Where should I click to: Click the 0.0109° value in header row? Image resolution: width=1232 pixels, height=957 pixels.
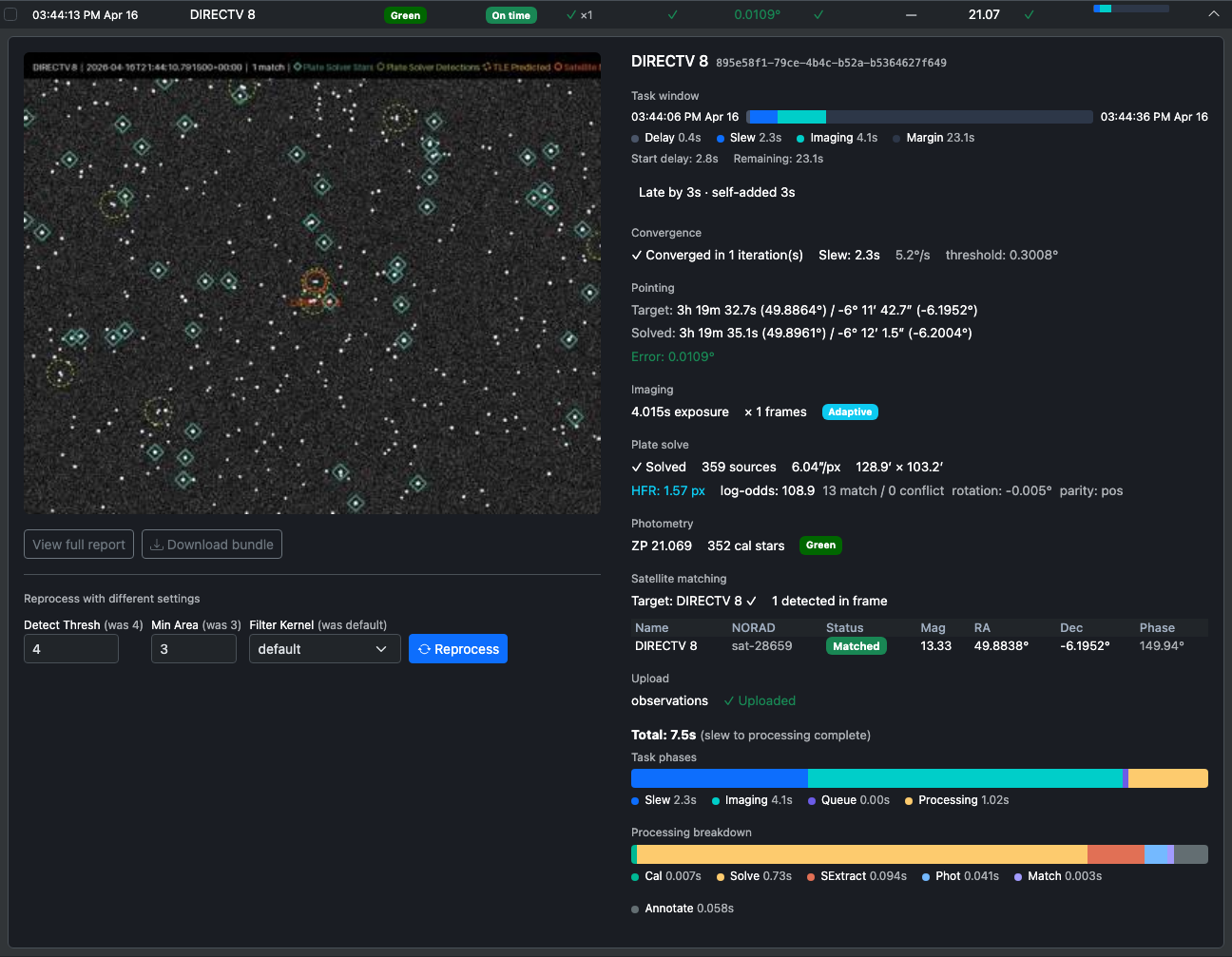click(x=758, y=15)
